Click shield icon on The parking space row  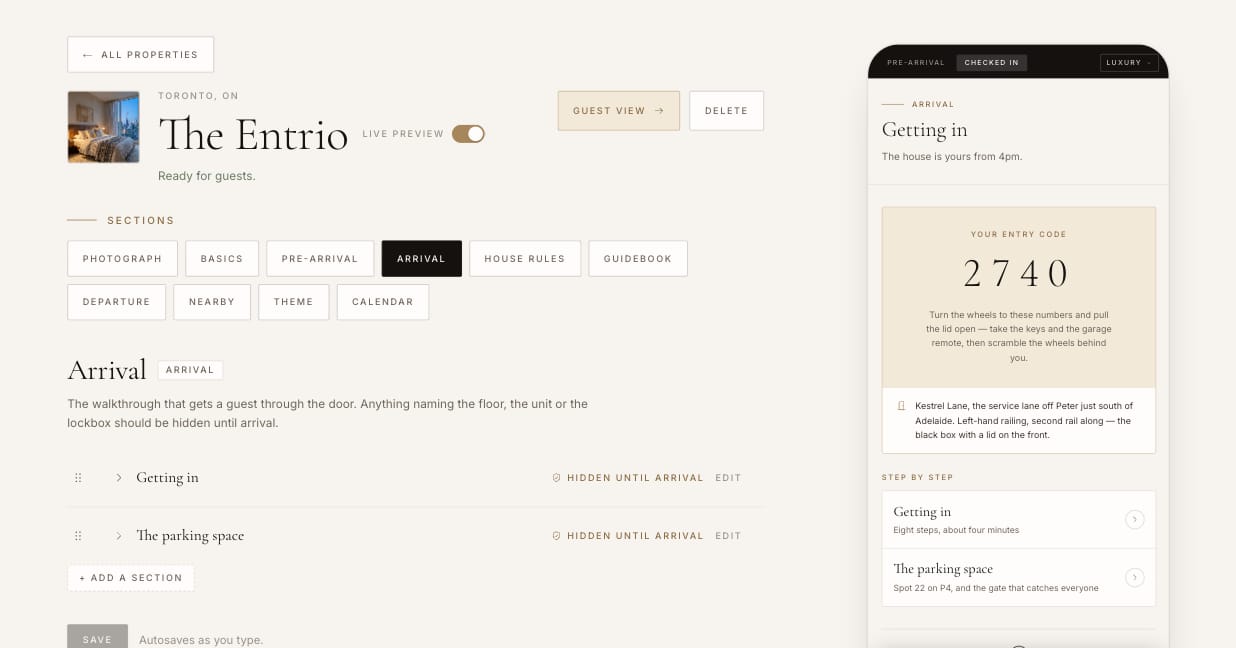pyautogui.click(x=556, y=536)
